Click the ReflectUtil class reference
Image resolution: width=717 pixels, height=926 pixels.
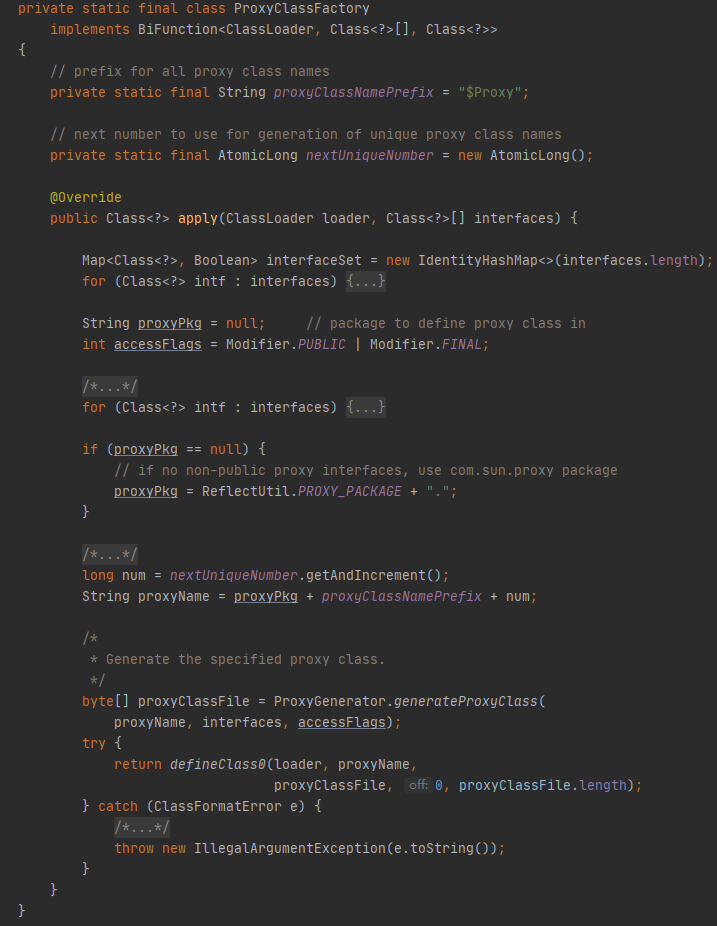click(x=246, y=491)
